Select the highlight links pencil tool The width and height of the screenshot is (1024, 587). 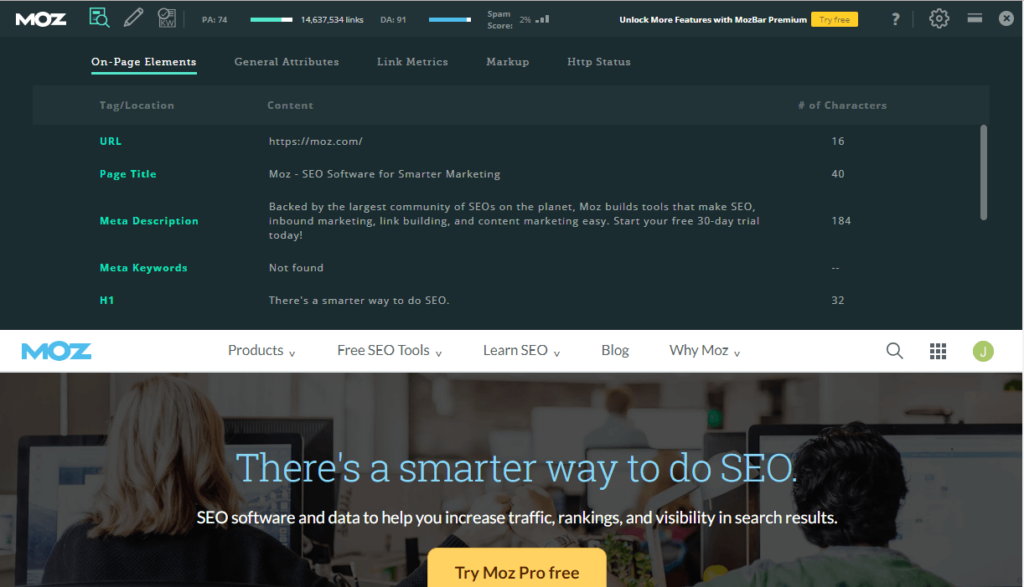click(134, 17)
